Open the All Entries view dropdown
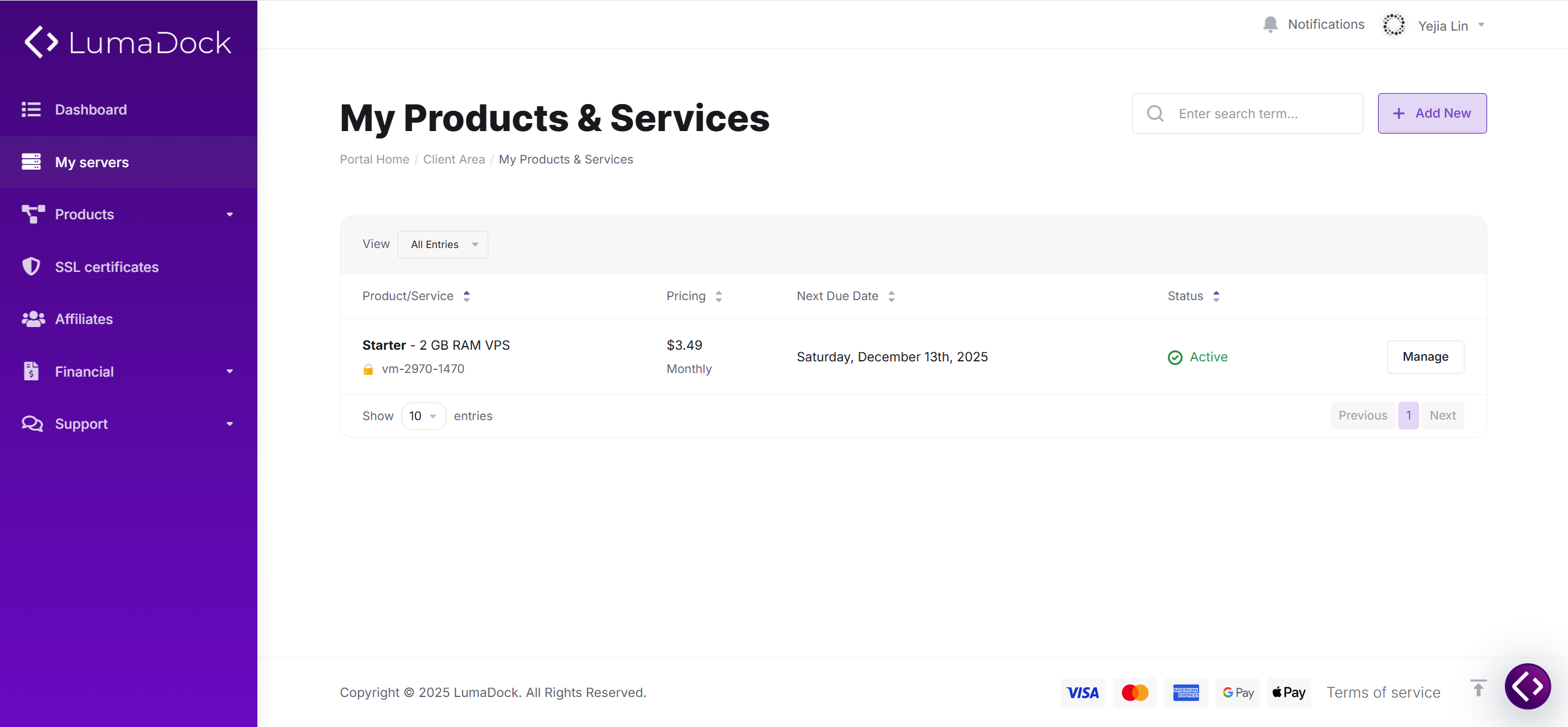1568x727 pixels. pos(443,244)
